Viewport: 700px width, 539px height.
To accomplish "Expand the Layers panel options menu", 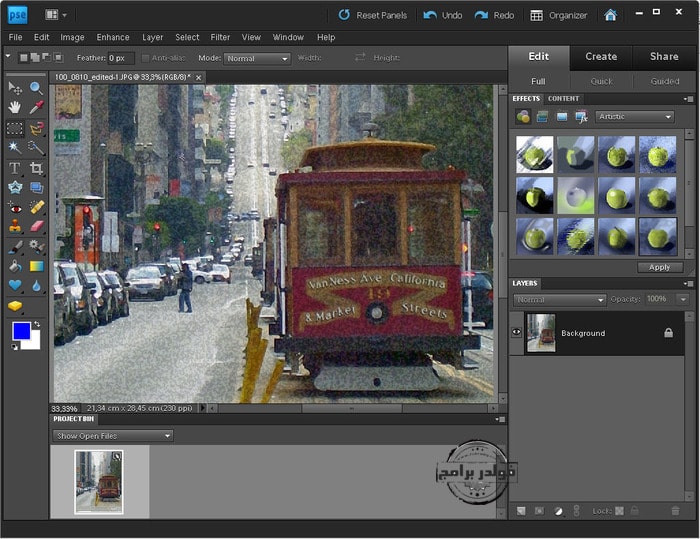I will click(689, 284).
